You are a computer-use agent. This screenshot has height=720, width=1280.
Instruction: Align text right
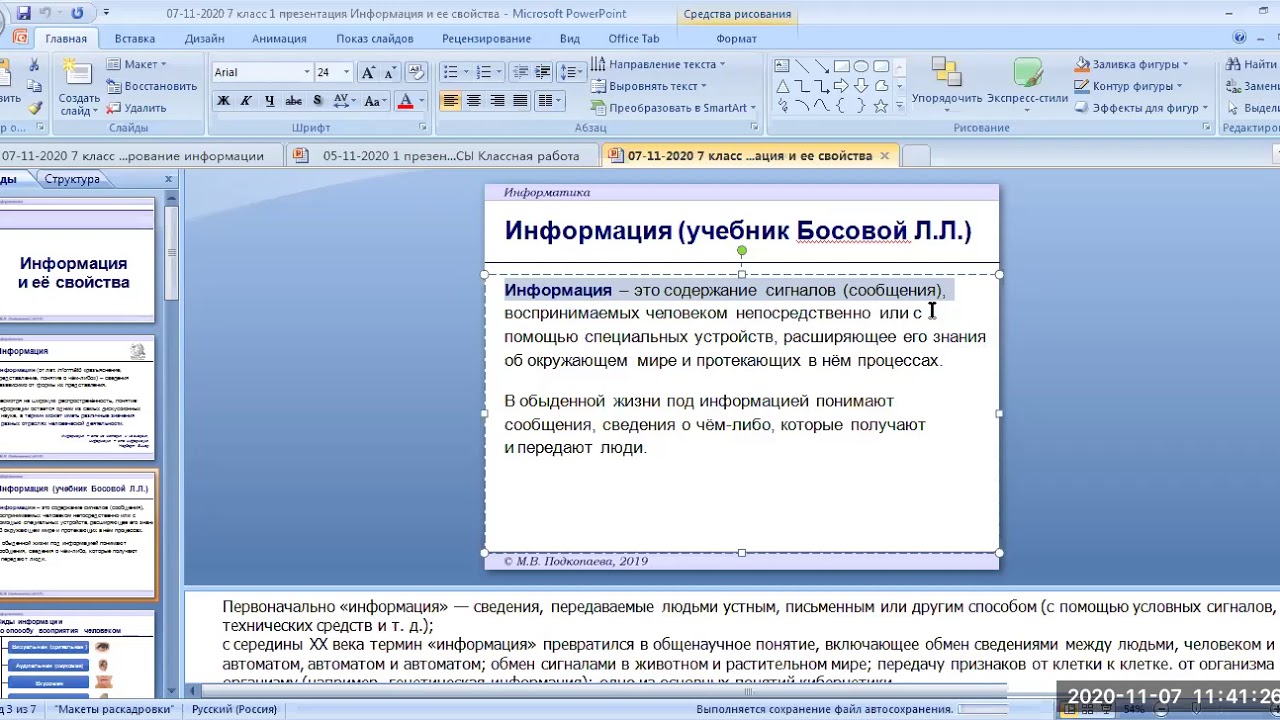pyautogui.click(x=497, y=101)
